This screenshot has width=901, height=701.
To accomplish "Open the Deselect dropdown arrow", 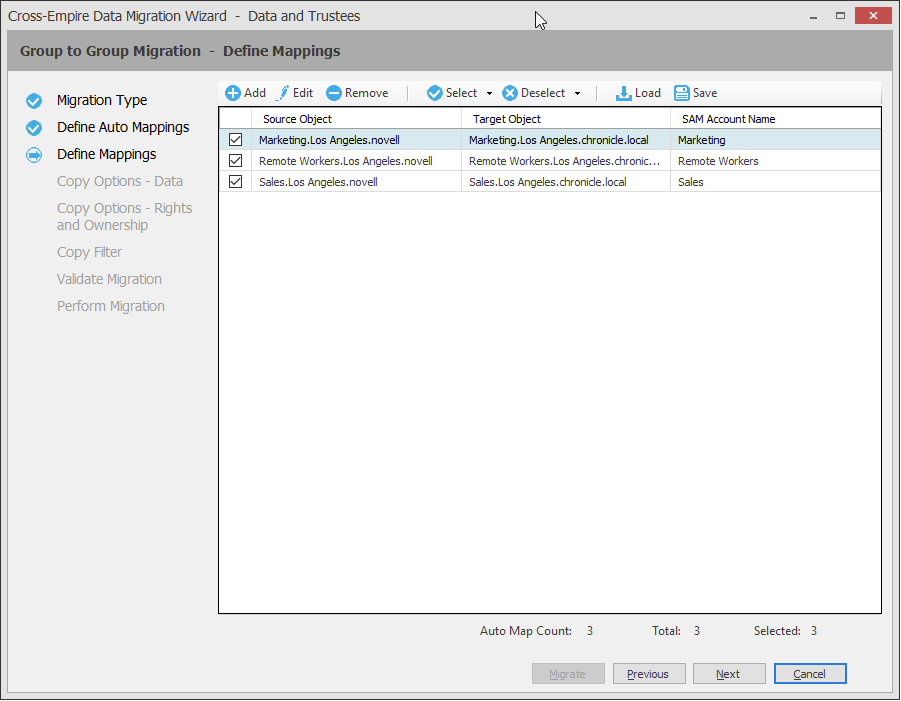I will (x=577, y=94).
